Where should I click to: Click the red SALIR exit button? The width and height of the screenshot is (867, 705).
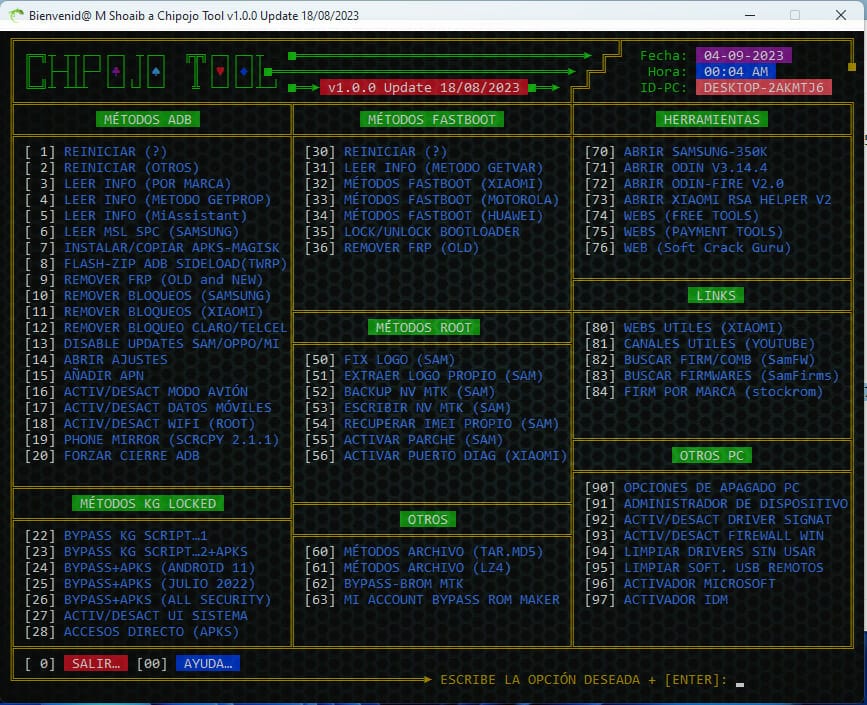coord(96,663)
